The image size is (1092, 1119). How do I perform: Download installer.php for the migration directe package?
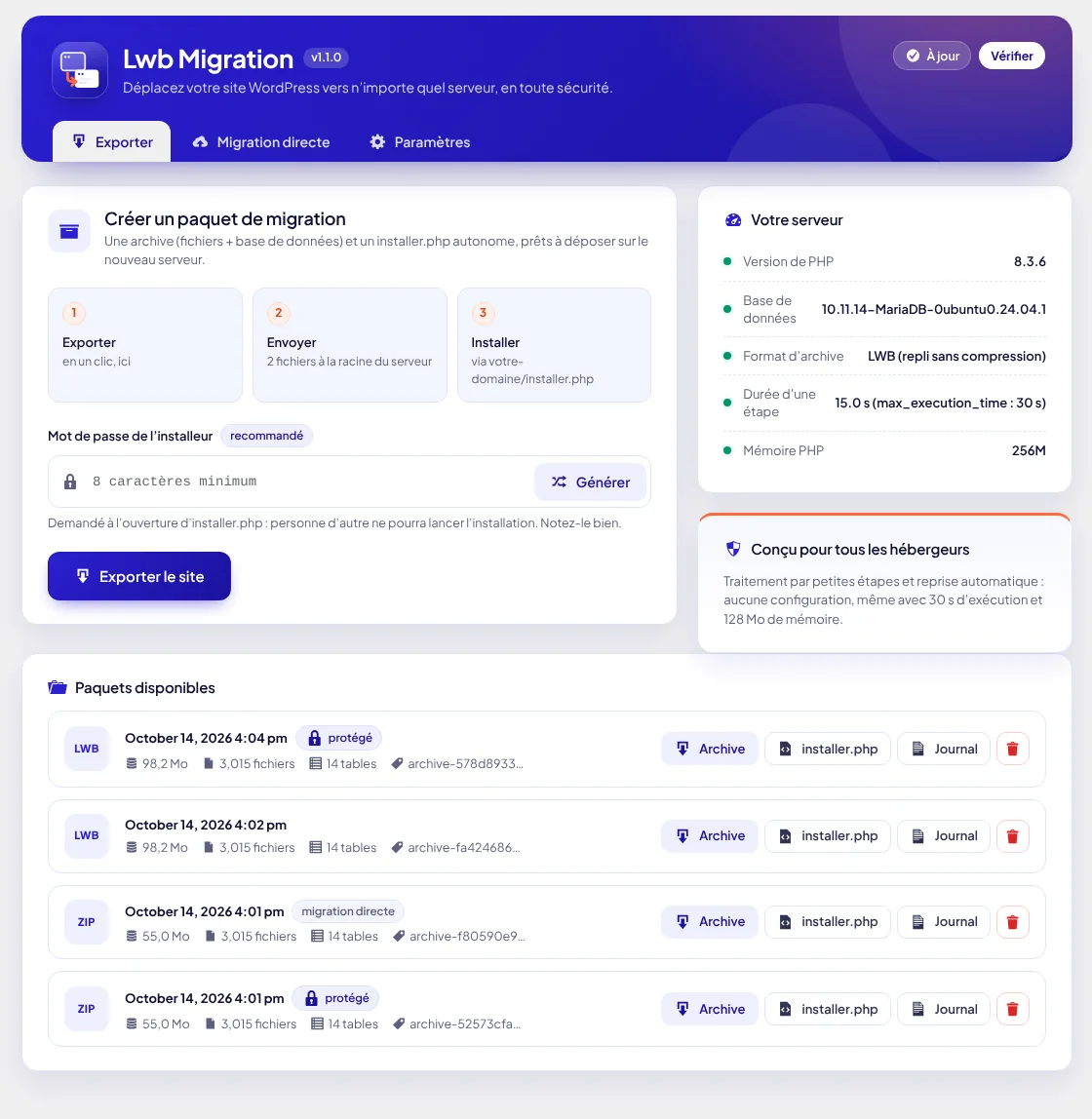pos(828,921)
